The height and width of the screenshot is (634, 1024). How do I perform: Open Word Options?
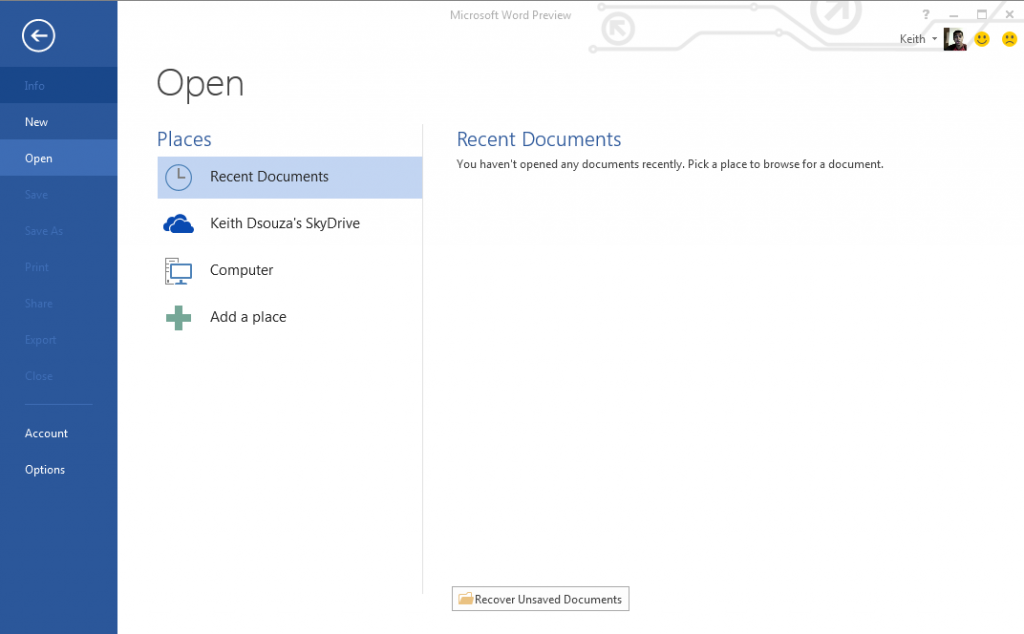click(59, 469)
